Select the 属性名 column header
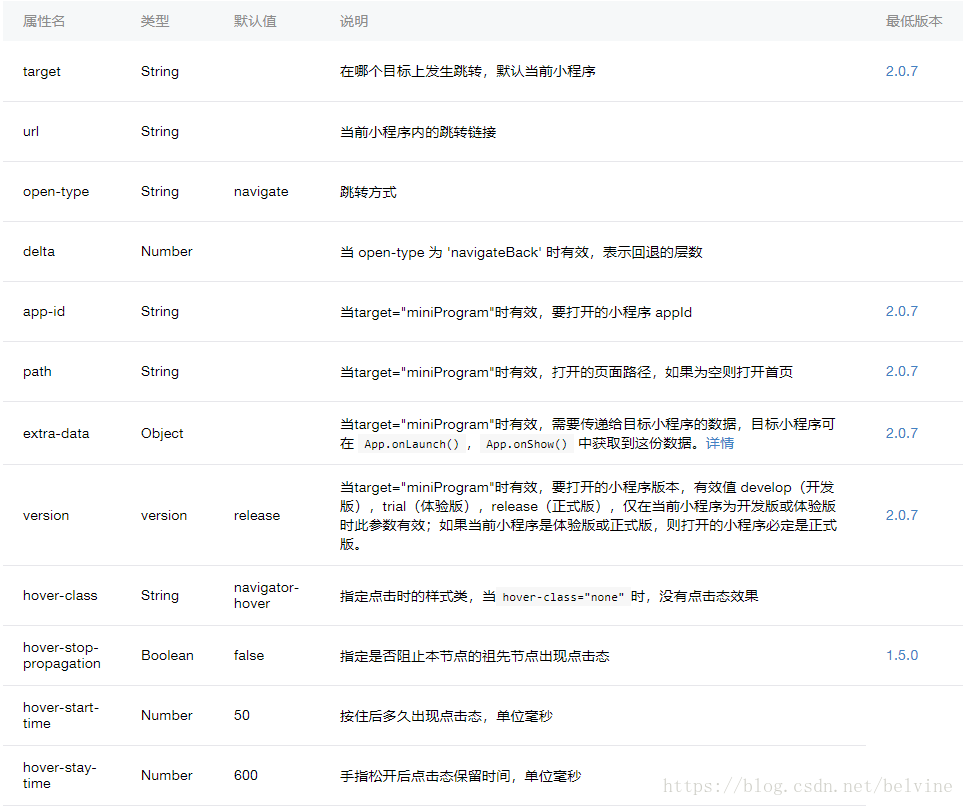The width and height of the screenshot is (964, 806). point(44,22)
